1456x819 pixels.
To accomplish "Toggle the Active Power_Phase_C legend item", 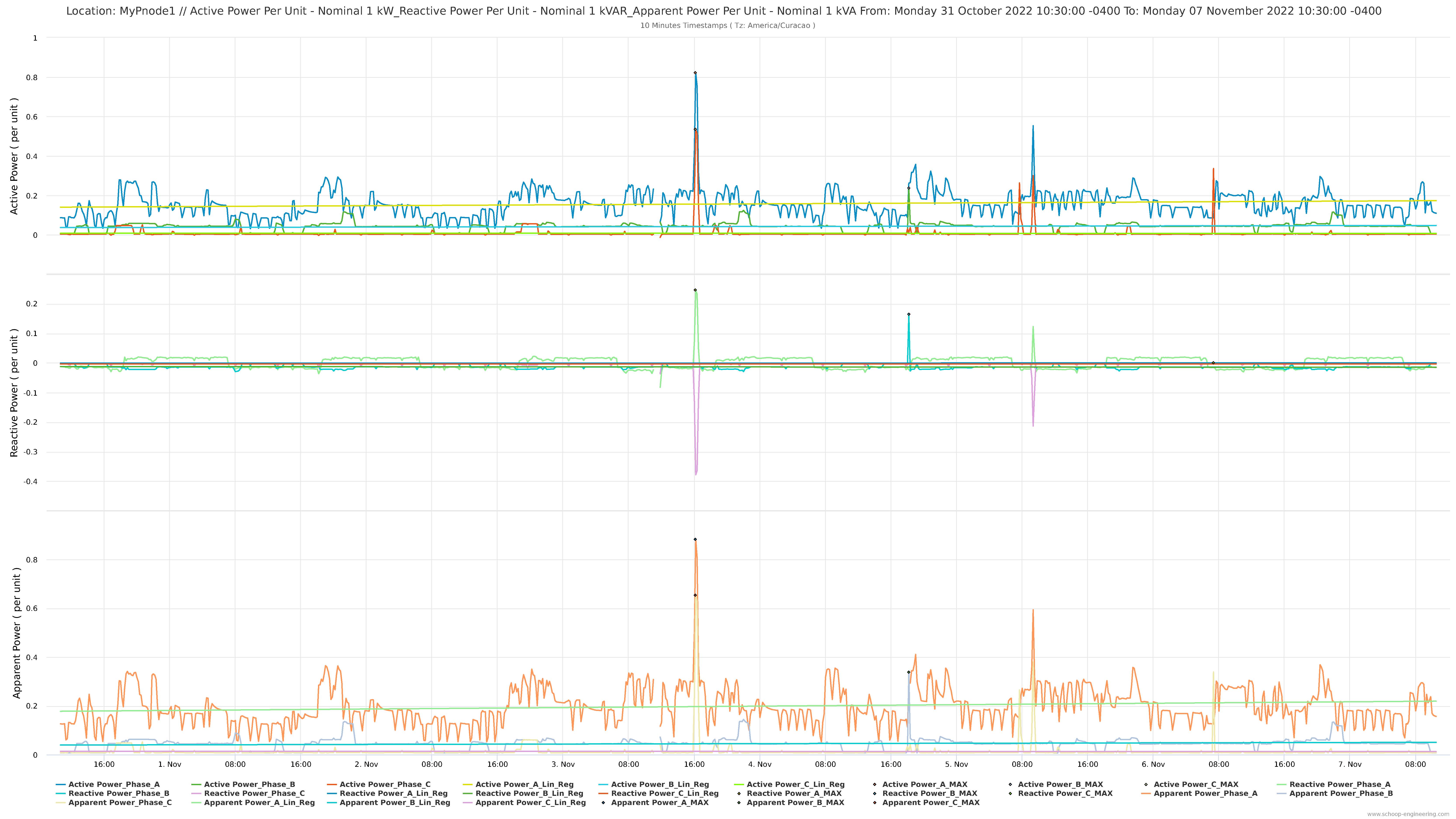I will click(385, 785).
